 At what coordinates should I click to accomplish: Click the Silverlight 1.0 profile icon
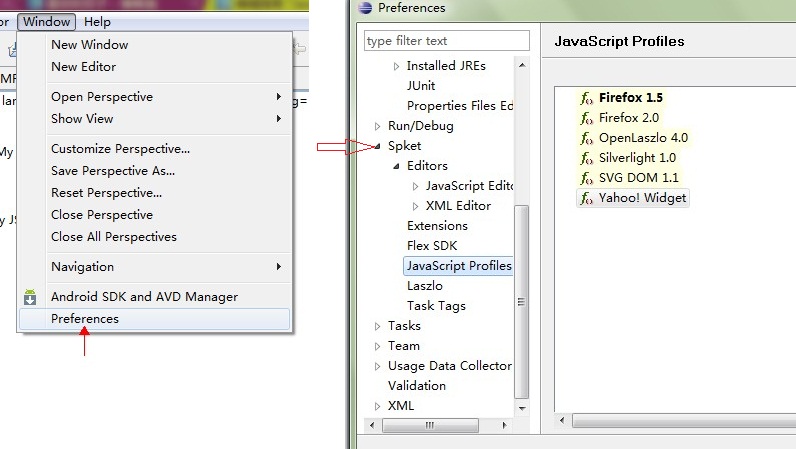click(x=587, y=158)
